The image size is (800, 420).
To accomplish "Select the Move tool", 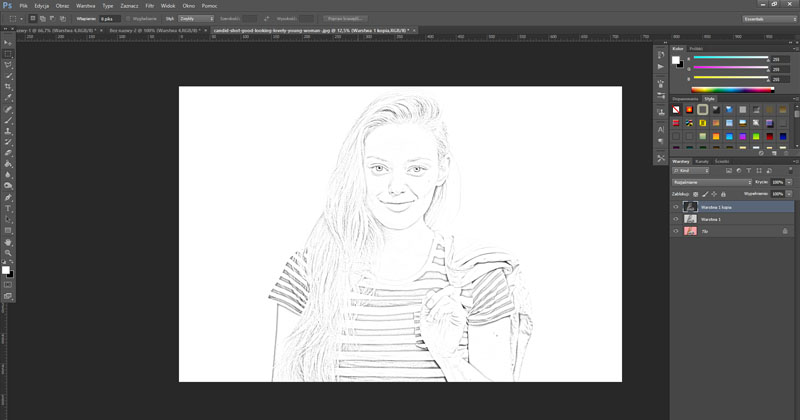I will (x=9, y=42).
